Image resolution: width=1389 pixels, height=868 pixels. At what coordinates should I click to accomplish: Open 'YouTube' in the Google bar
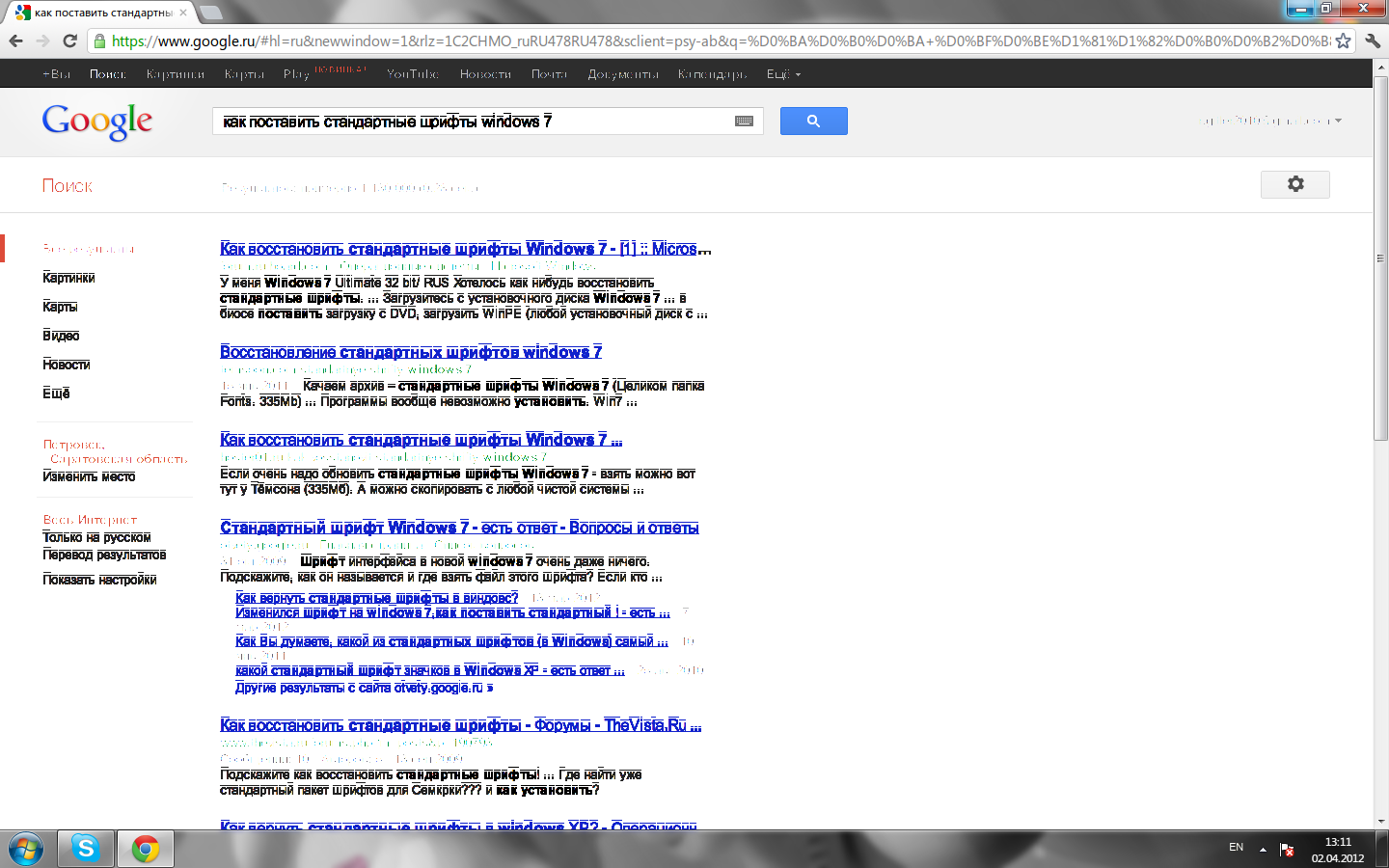pyautogui.click(x=413, y=74)
